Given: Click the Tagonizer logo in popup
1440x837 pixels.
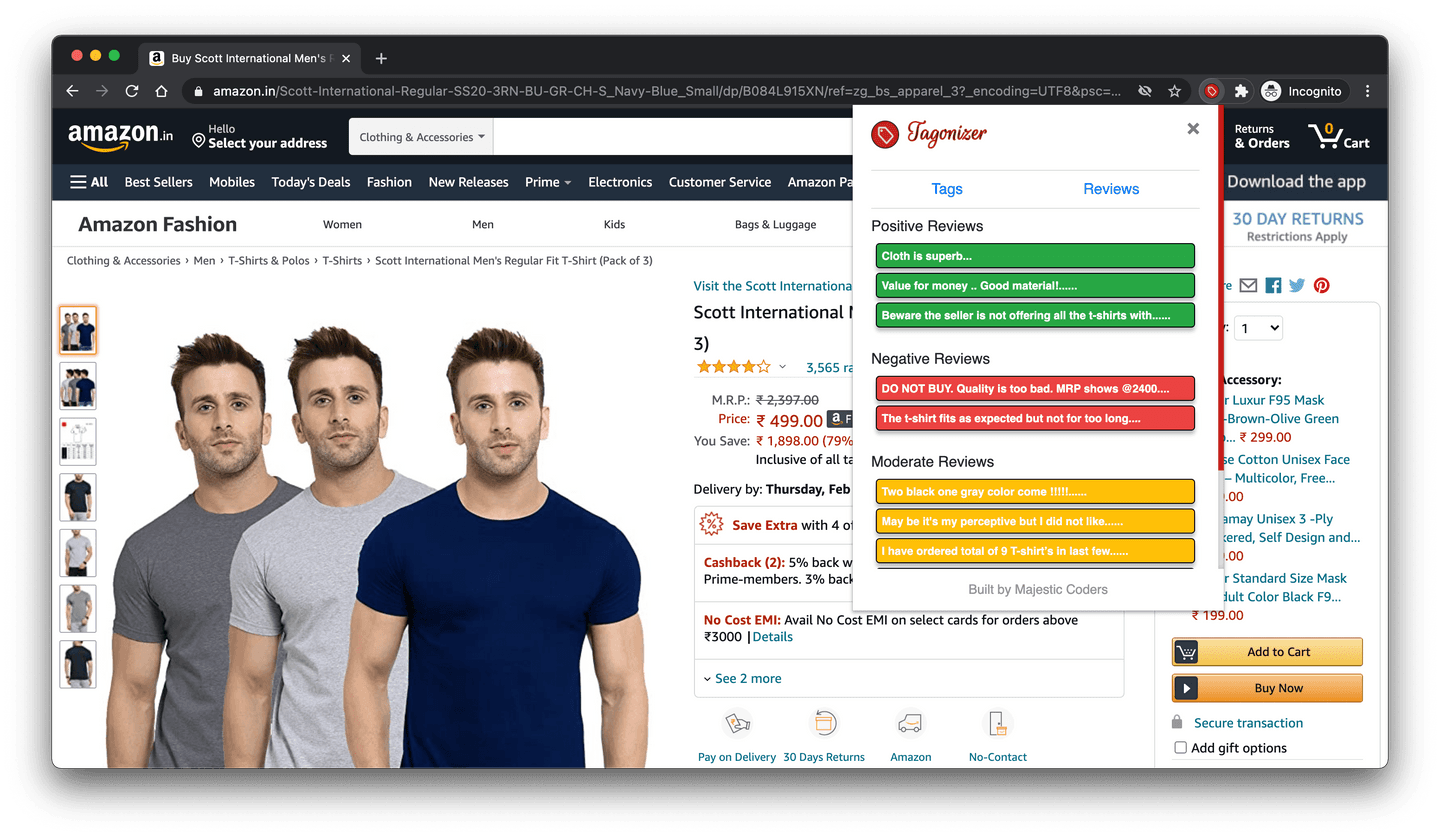Looking at the screenshot, I should [x=929, y=133].
